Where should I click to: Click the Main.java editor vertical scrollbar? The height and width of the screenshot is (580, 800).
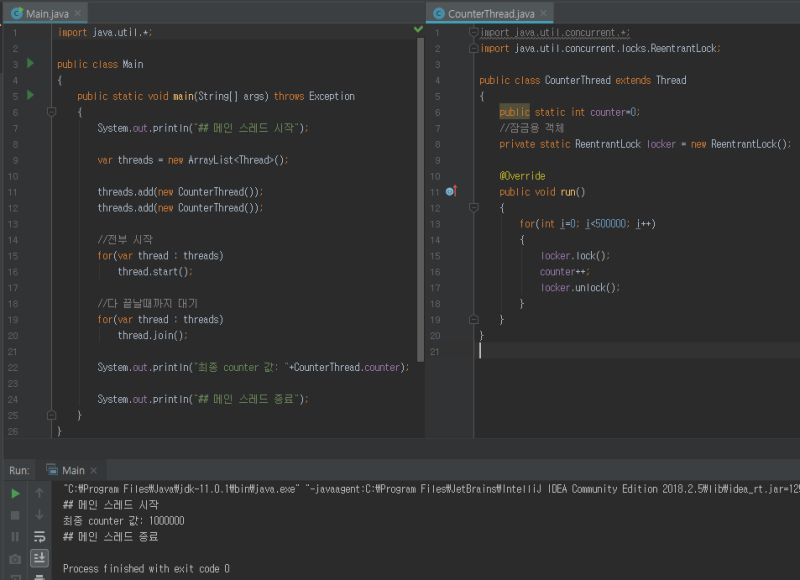tap(420, 200)
